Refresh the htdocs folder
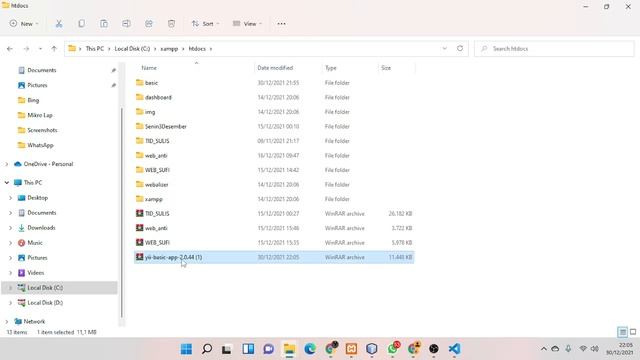 [x=460, y=48]
